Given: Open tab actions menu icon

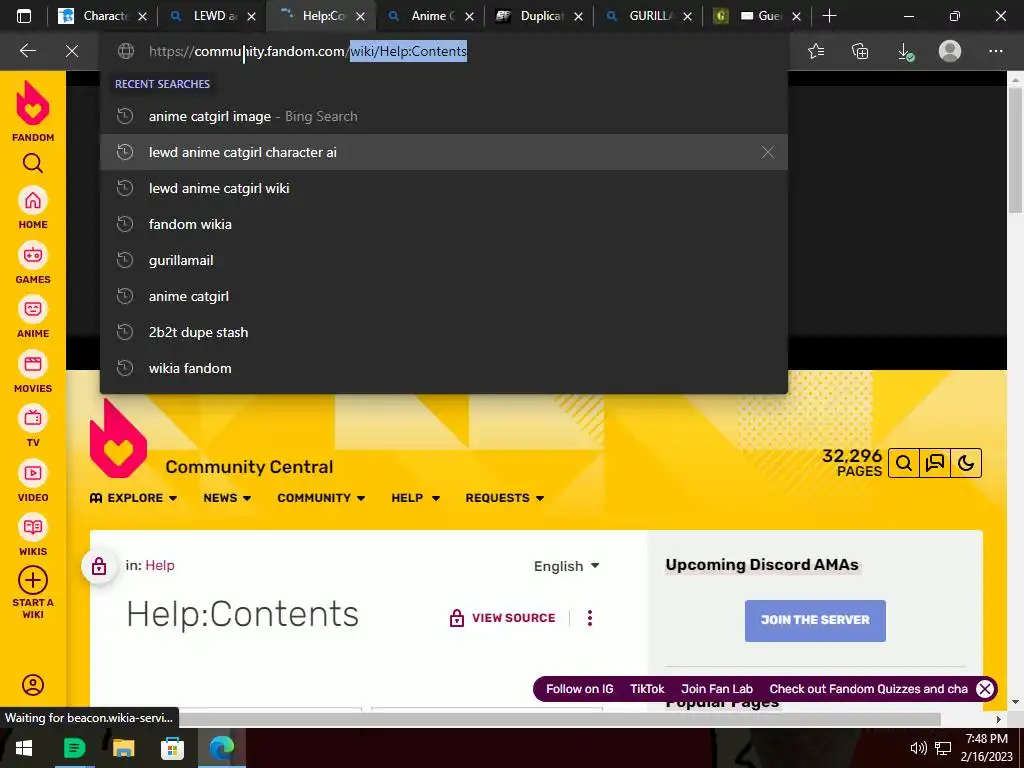Looking at the screenshot, I should point(24,16).
